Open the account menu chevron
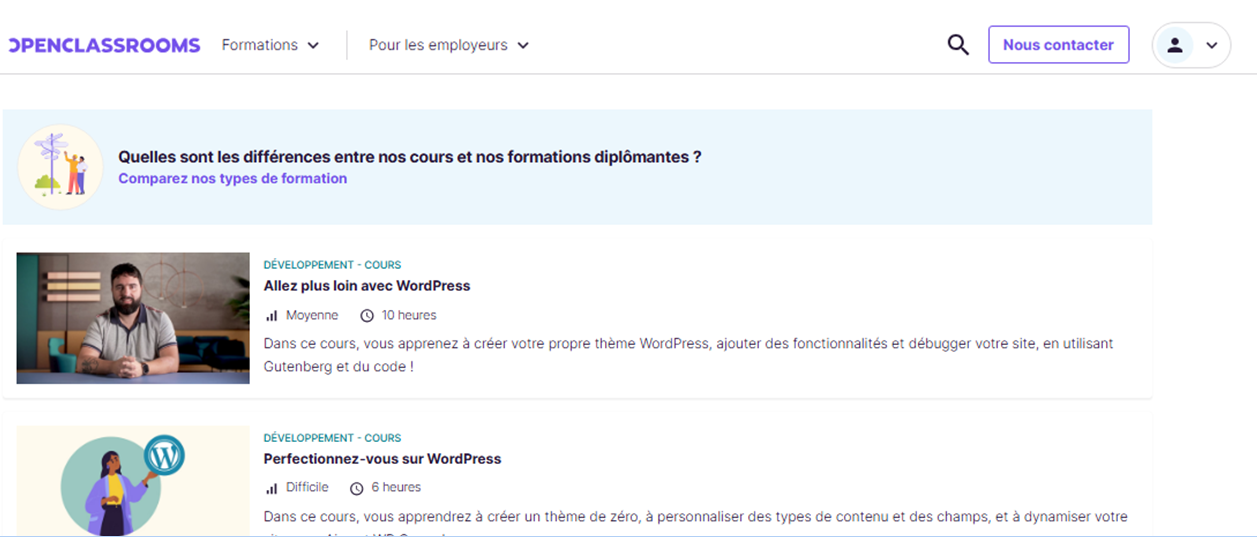1257x537 pixels. 1212,45
